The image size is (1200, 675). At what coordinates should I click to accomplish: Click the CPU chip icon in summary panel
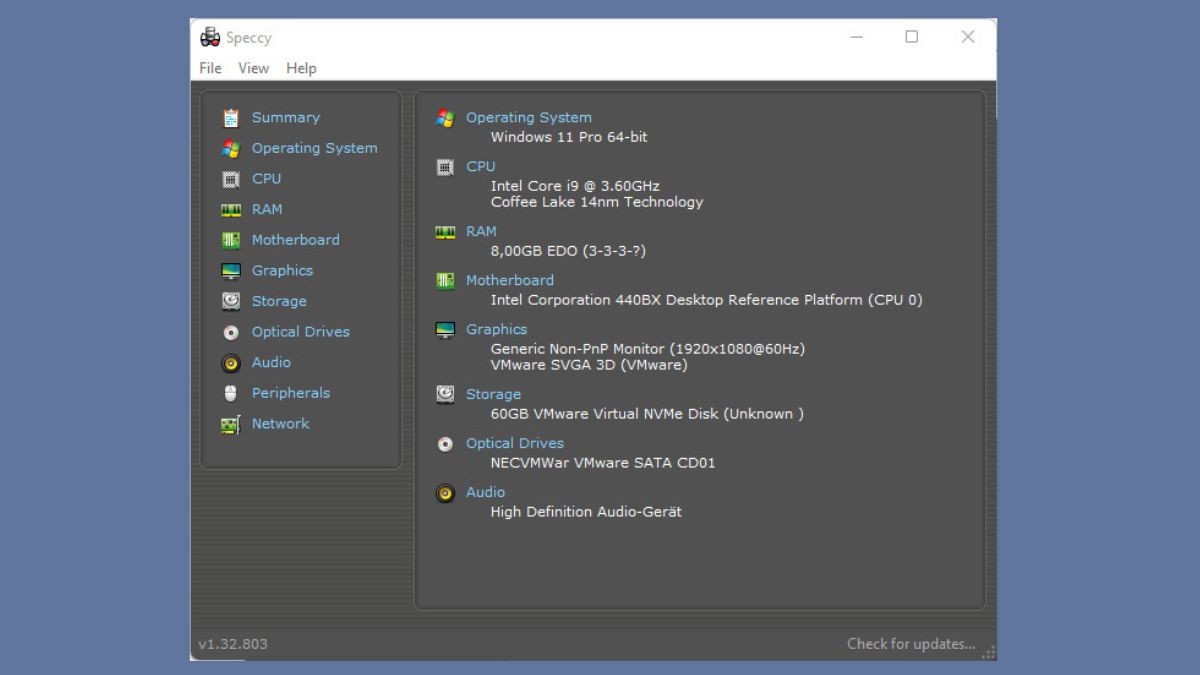tap(445, 167)
